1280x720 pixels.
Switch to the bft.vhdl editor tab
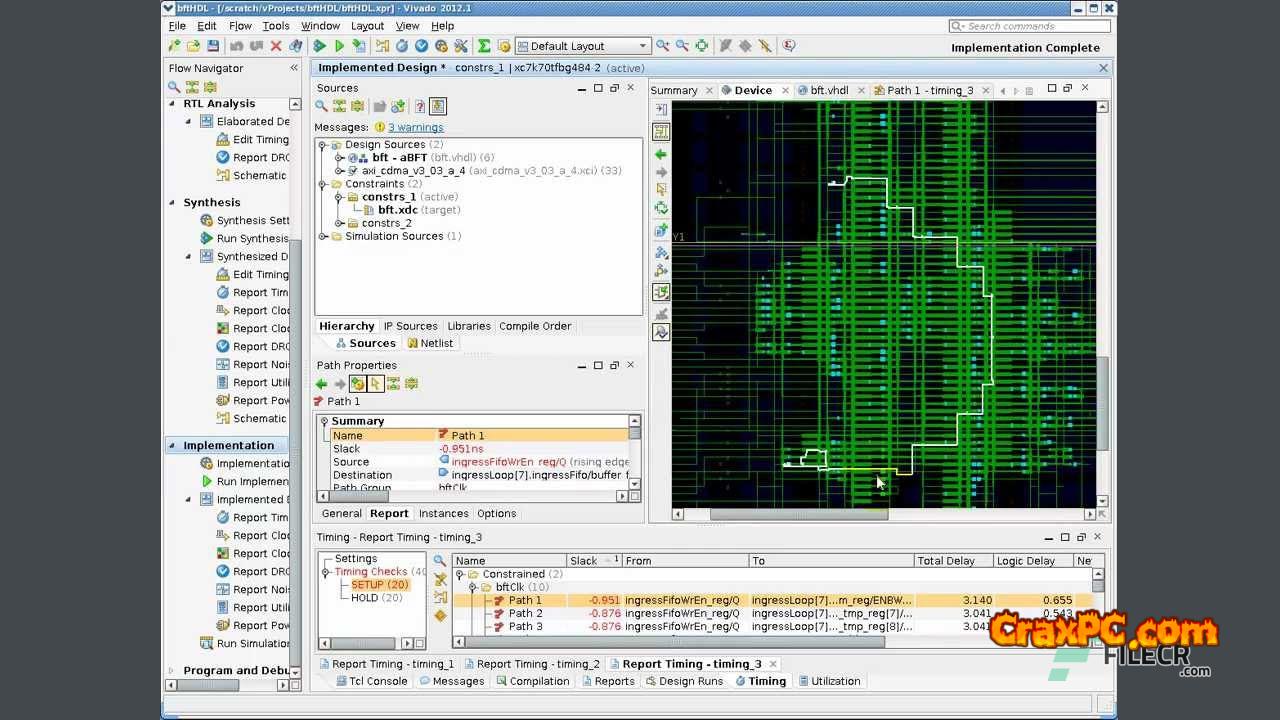pyautogui.click(x=829, y=90)
